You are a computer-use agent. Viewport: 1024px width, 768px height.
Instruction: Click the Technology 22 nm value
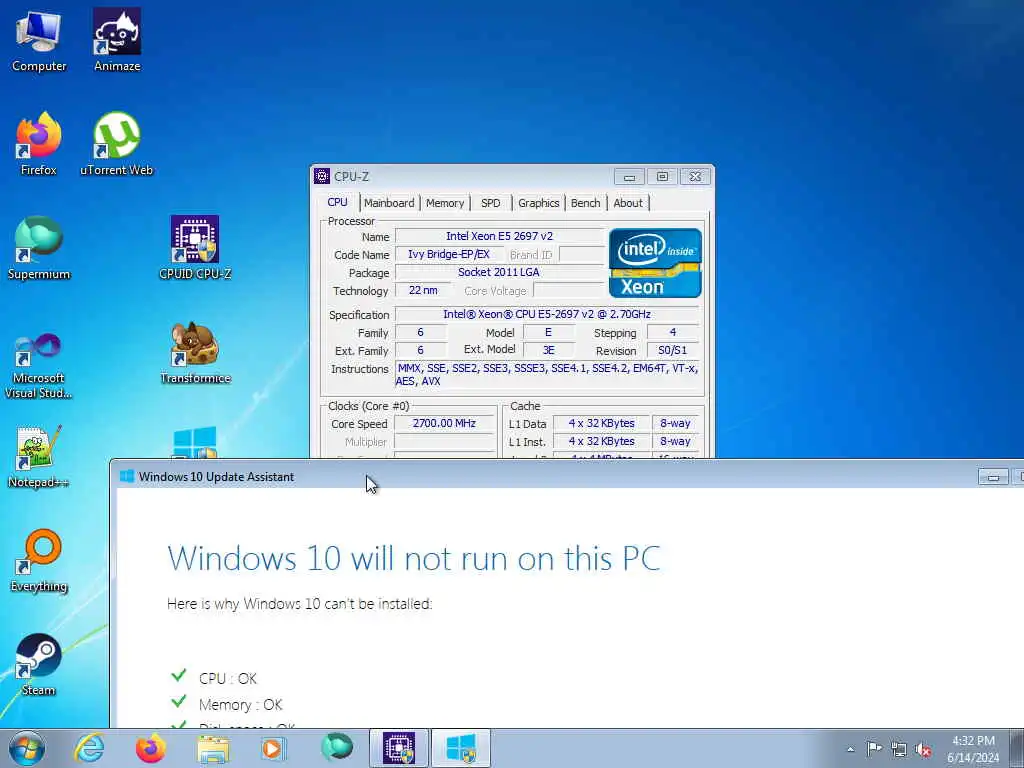click(x=423, y=291)
